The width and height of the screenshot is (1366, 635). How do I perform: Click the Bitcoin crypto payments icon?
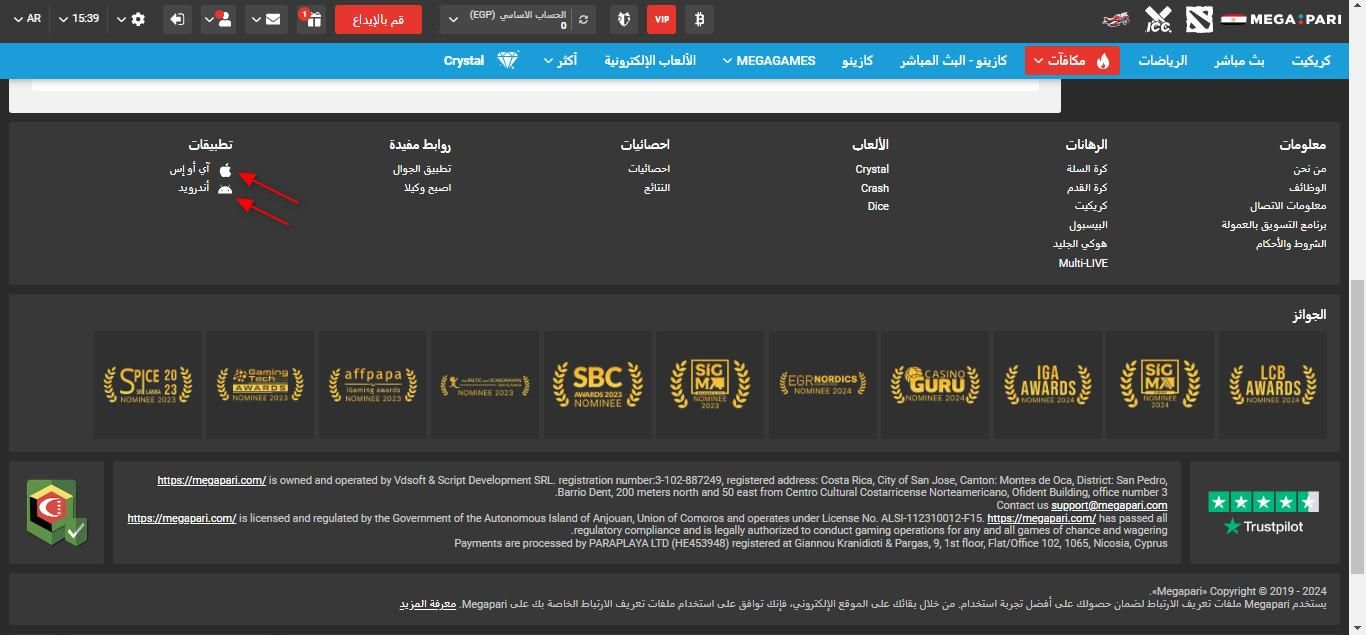click(x=699, y=19)
